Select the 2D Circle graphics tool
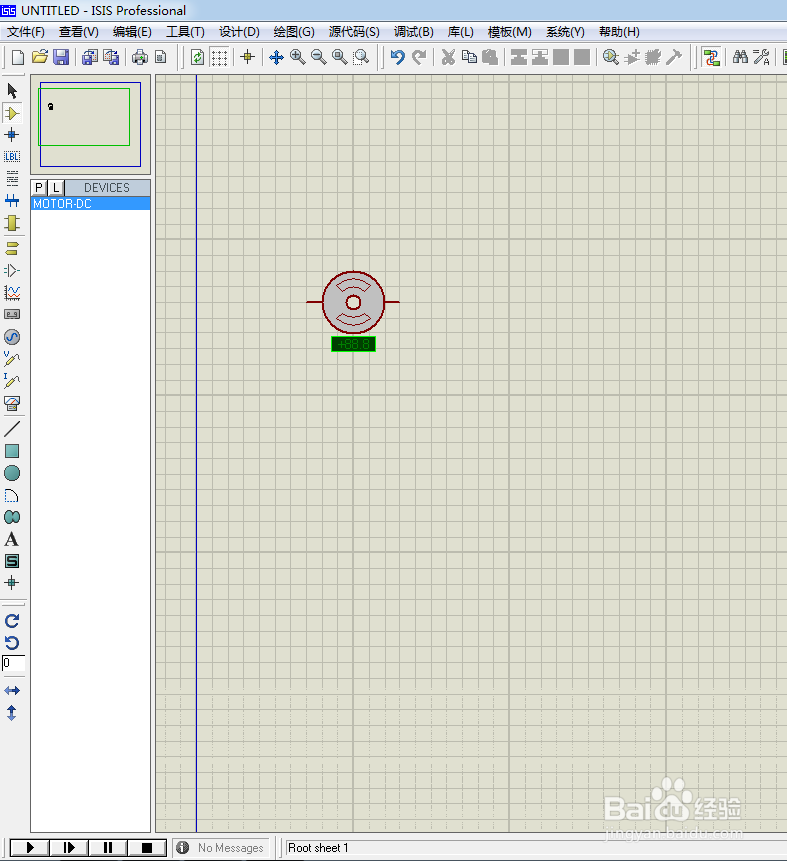The width and height of the screenshot is (787, 861). point(12,473)
